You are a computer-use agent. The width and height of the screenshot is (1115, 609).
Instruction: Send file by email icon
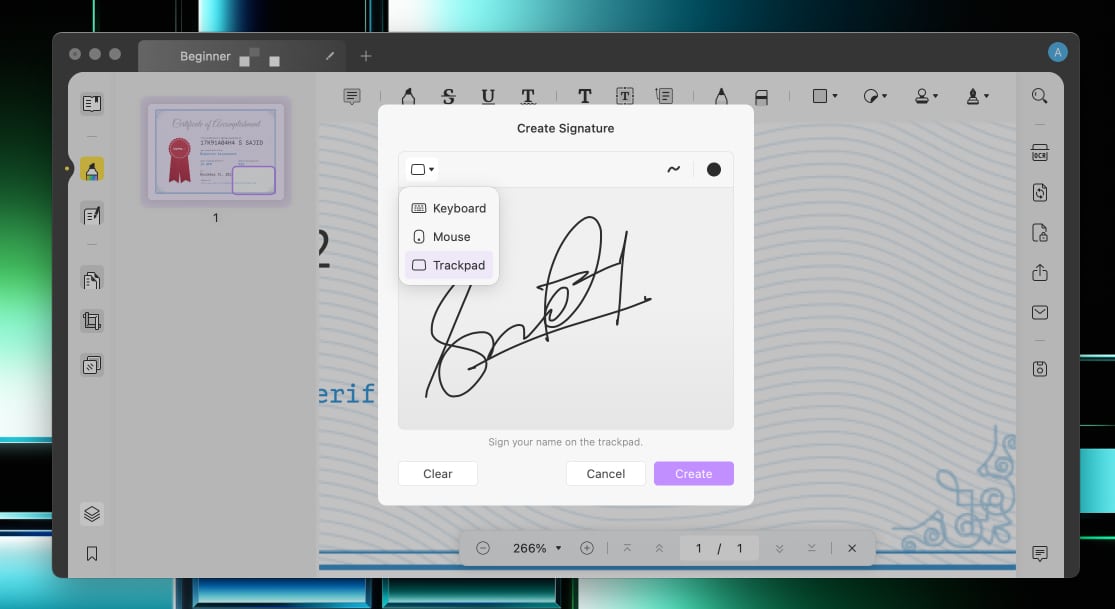point(1040,312)
